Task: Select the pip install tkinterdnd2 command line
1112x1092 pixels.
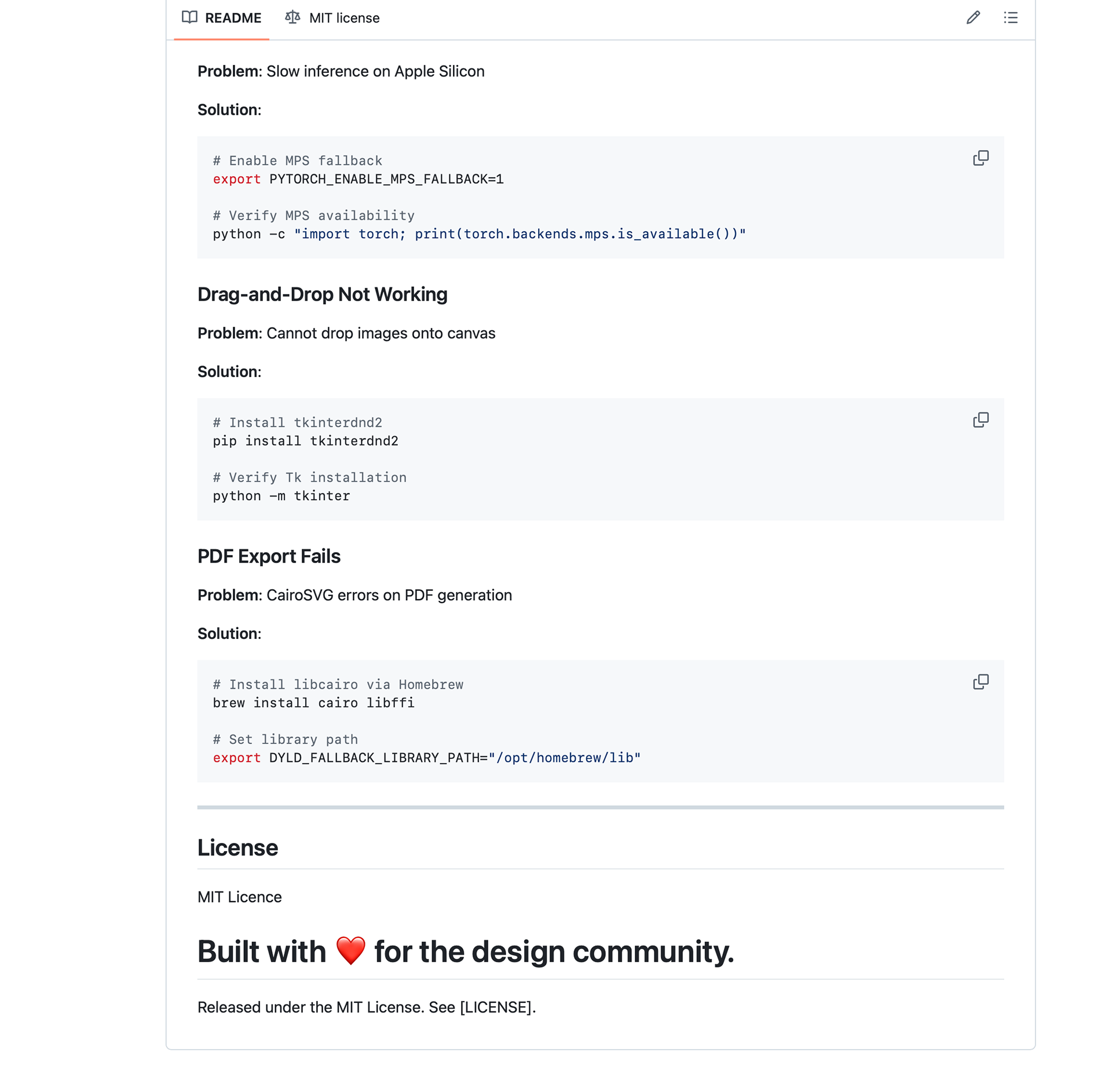Action: [x=305, y=441]
